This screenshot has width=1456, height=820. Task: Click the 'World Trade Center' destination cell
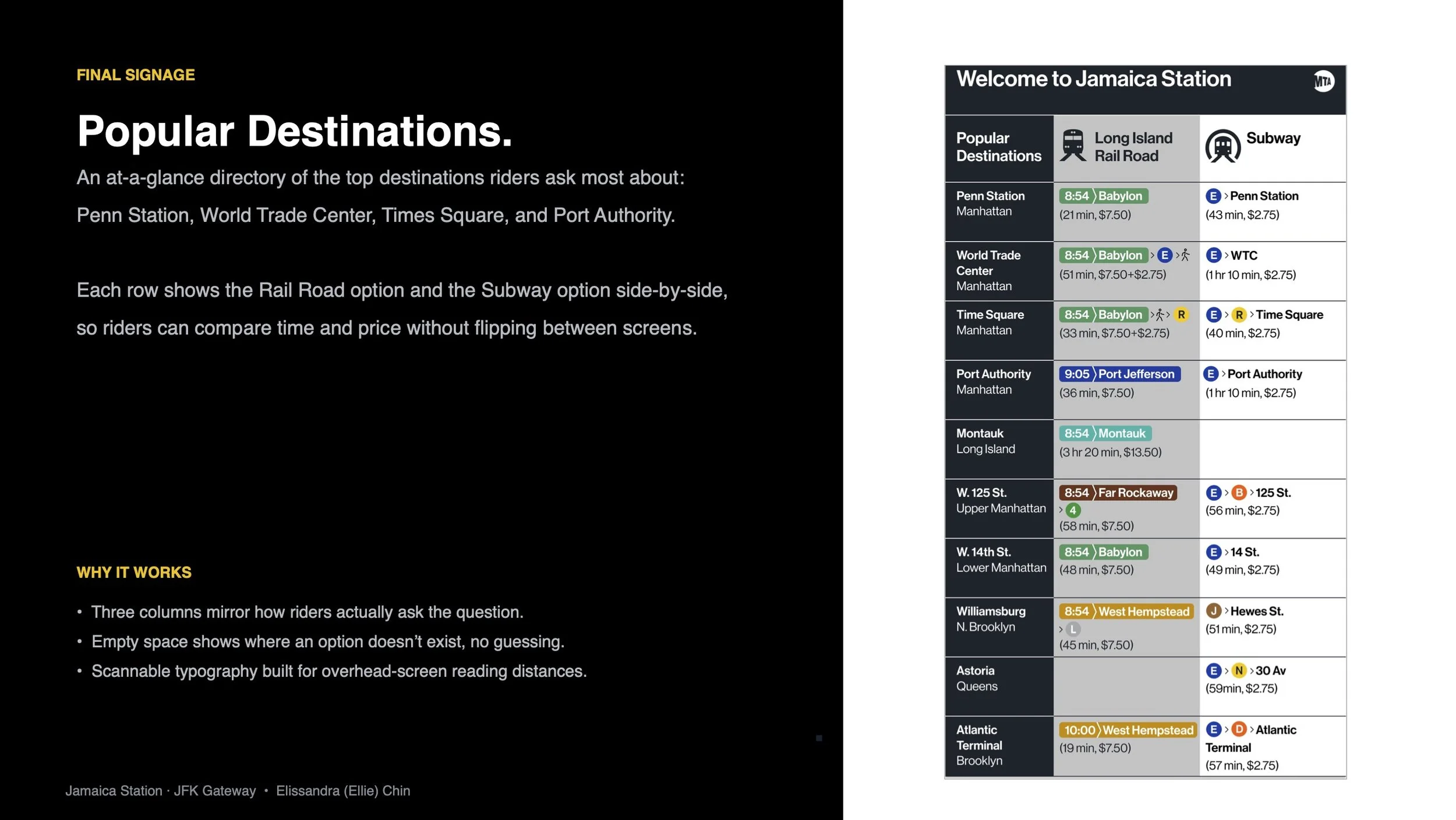tap(999, 271)
